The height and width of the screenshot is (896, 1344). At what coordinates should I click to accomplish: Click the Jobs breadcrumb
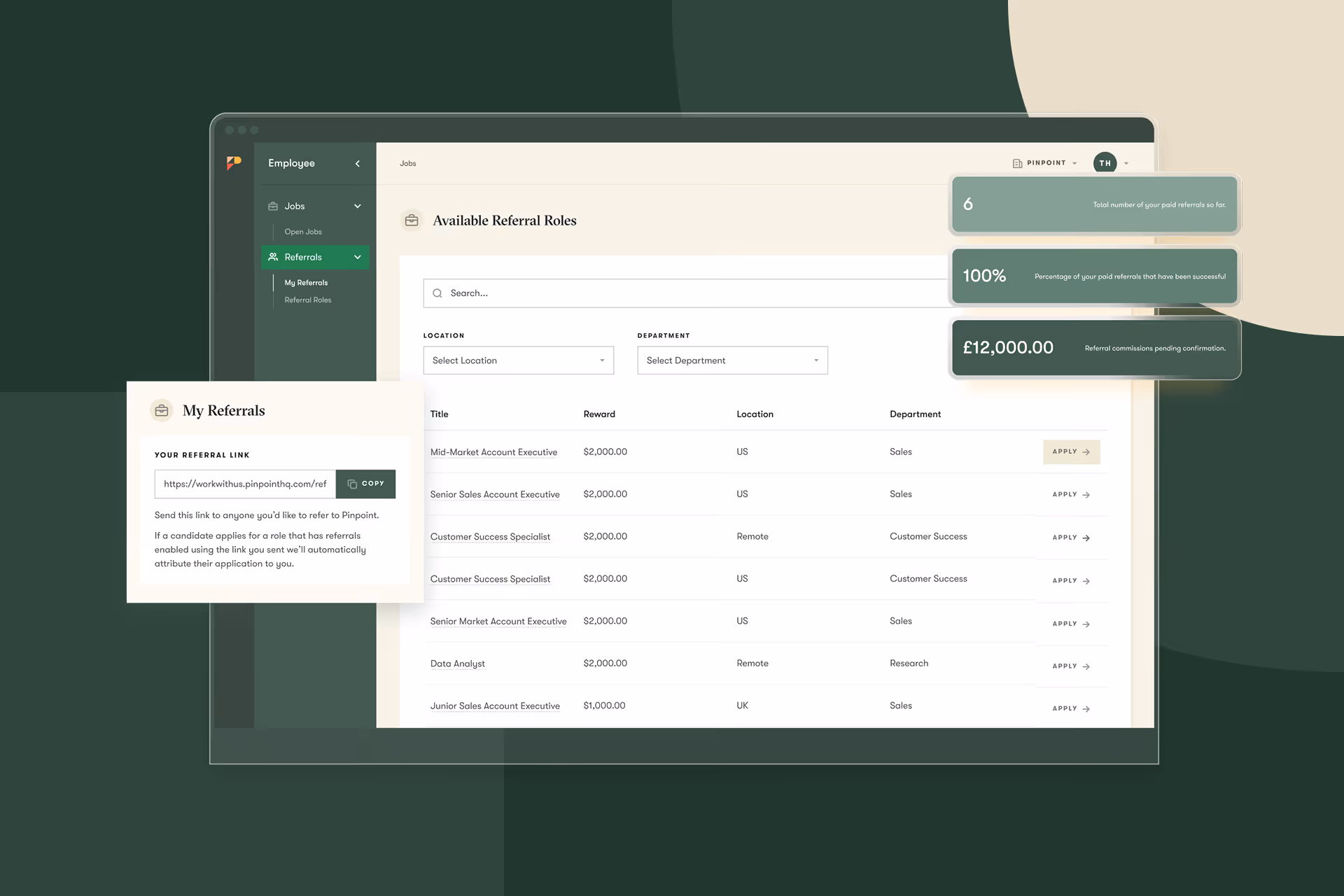pos(408,163)
